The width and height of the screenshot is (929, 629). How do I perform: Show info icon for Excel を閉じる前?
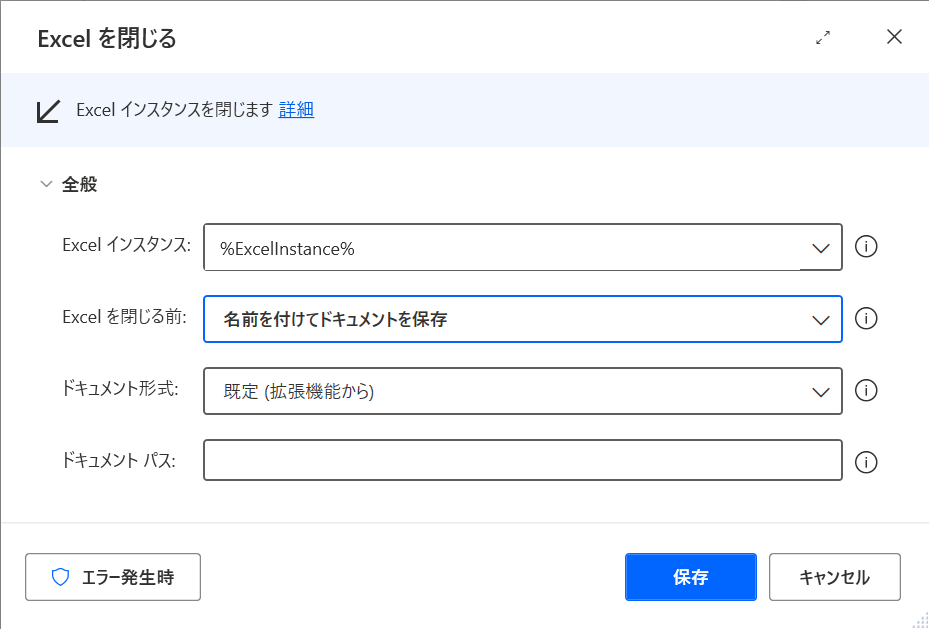pyautogui.click(x=867, y=319)
